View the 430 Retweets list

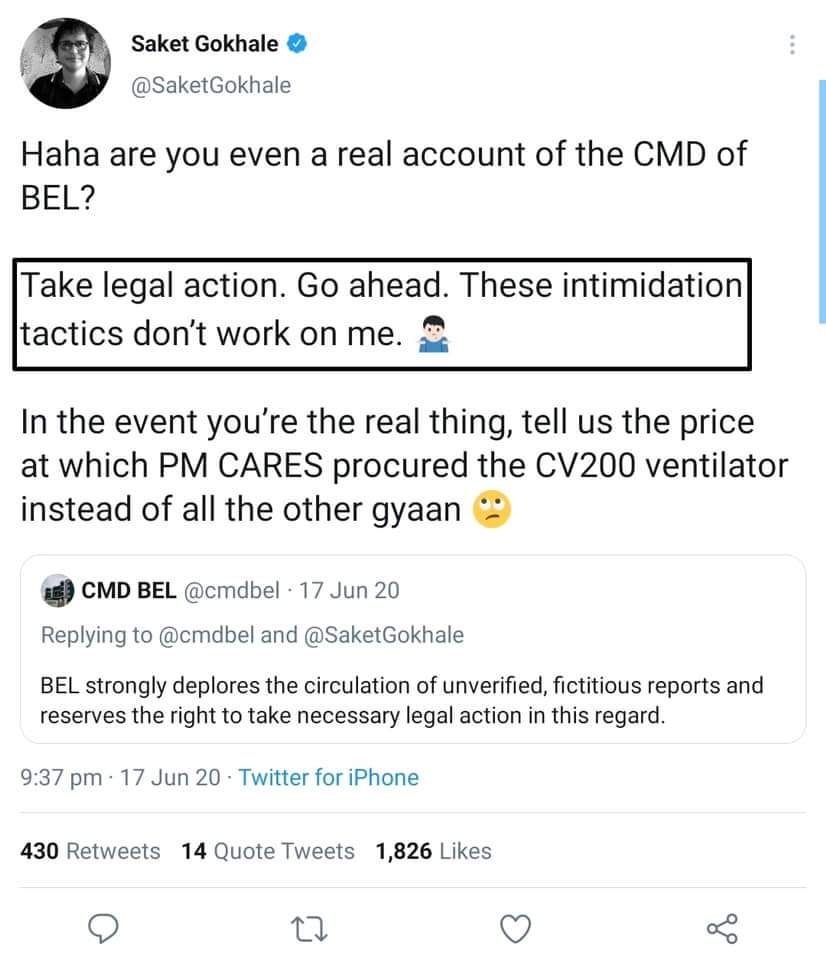90,851
